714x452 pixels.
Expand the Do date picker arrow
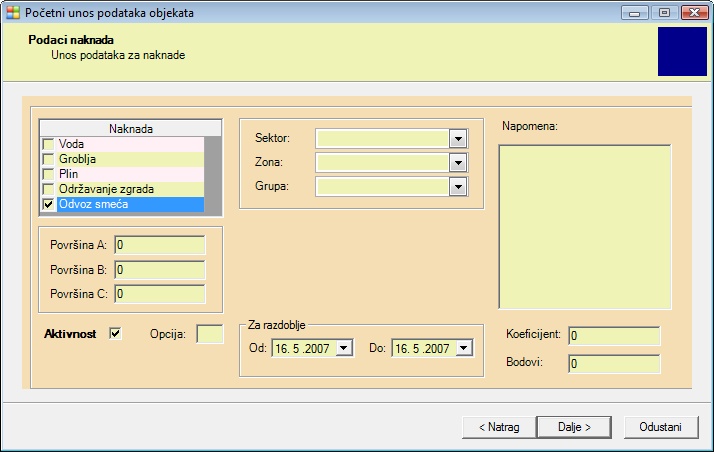point(464,348)
